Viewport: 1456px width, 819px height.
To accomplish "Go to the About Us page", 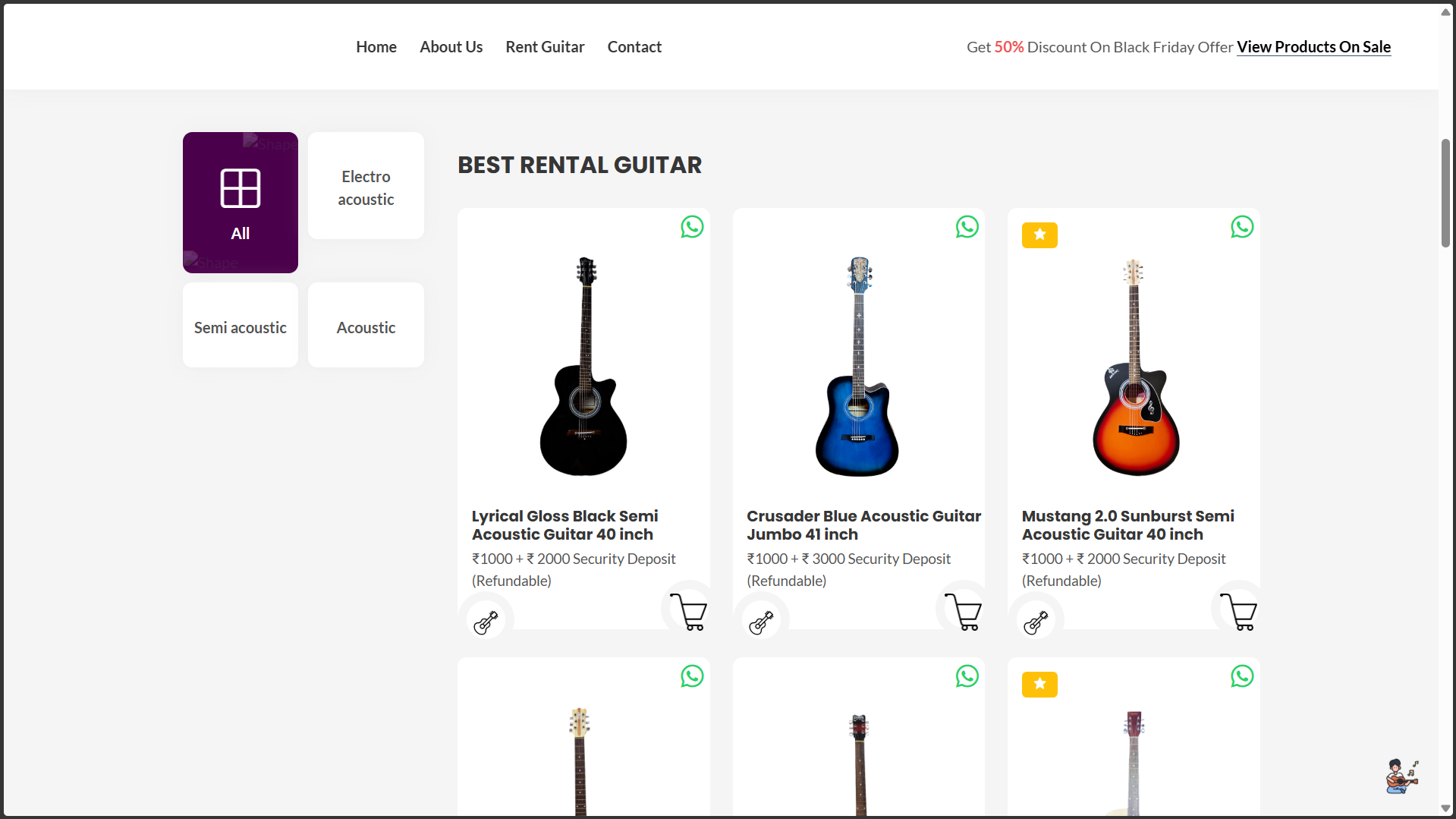I will [x=451, y=47].
